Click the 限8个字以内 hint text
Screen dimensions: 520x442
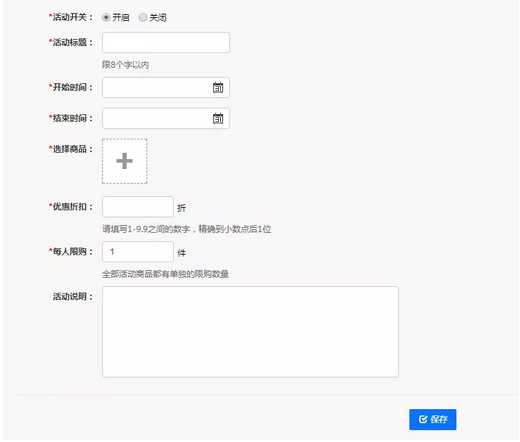125,65
